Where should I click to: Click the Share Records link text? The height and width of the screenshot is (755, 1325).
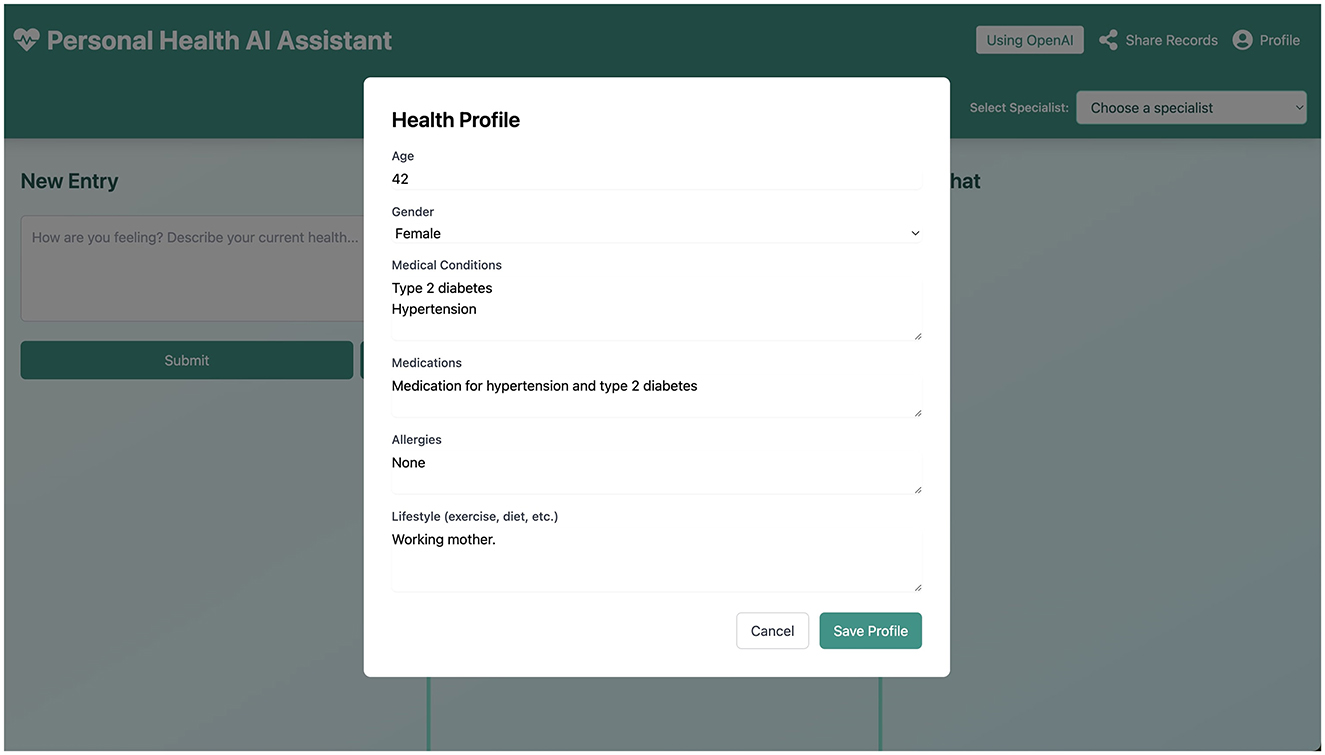pos(1171,40)
